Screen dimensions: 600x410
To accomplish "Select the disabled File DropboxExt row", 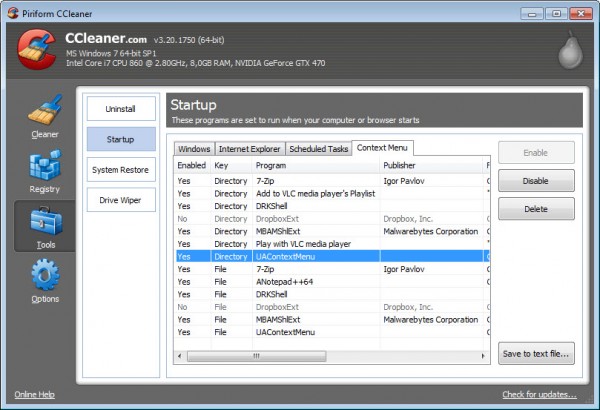I will 332,307.
